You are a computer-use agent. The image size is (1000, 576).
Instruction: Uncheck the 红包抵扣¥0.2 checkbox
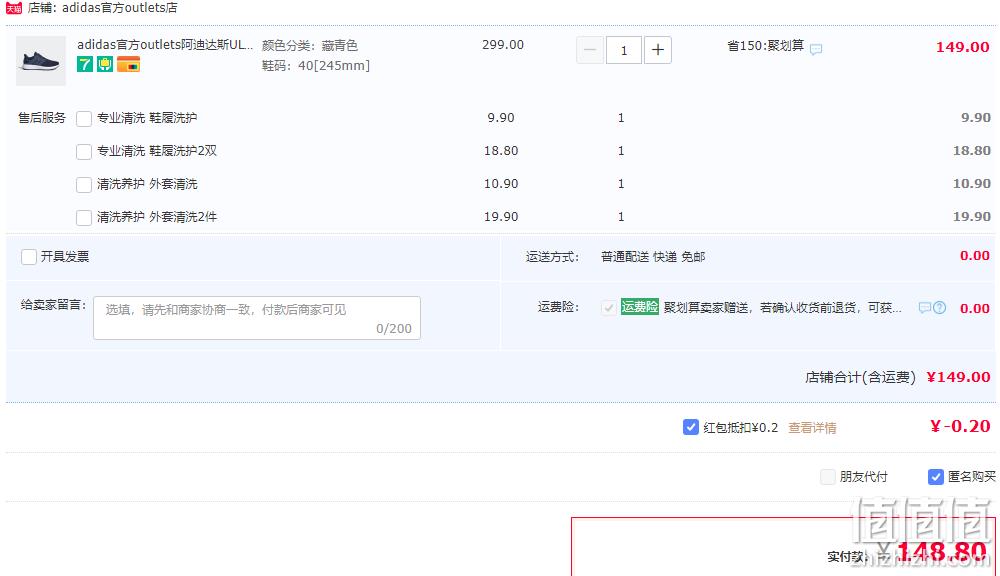pyautogui.click(x=691, y=427)
